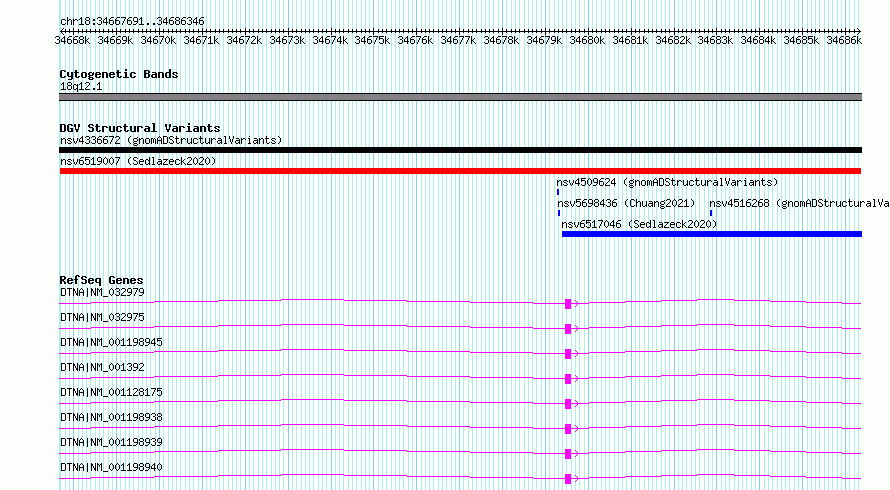This screenshot has width=890, height=490.
Task: Click the magenta exon block of NM_001198938
Action: (x=568, y=429)
